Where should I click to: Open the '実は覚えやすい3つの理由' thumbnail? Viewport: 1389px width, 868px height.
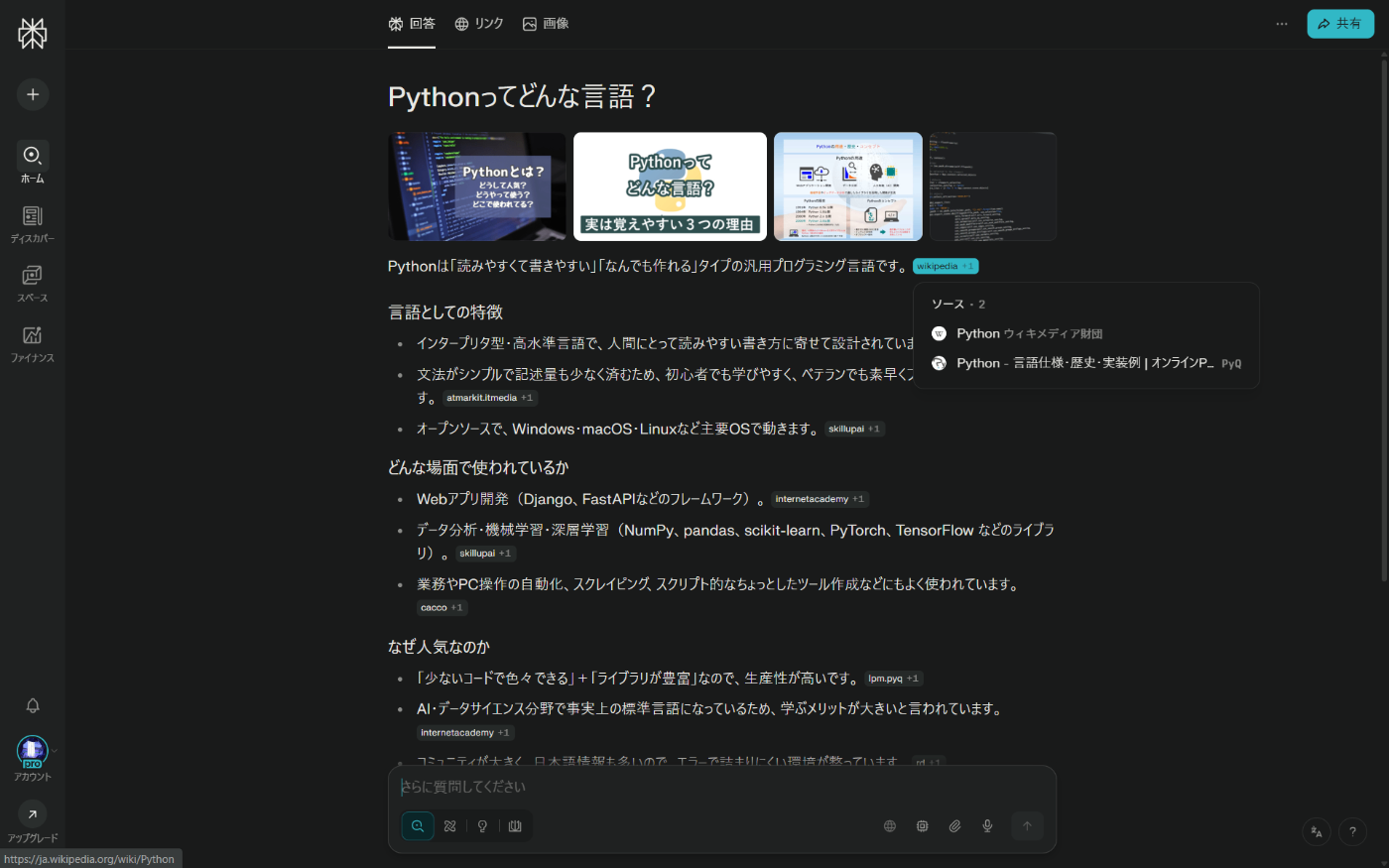click(x=670, y=186)
